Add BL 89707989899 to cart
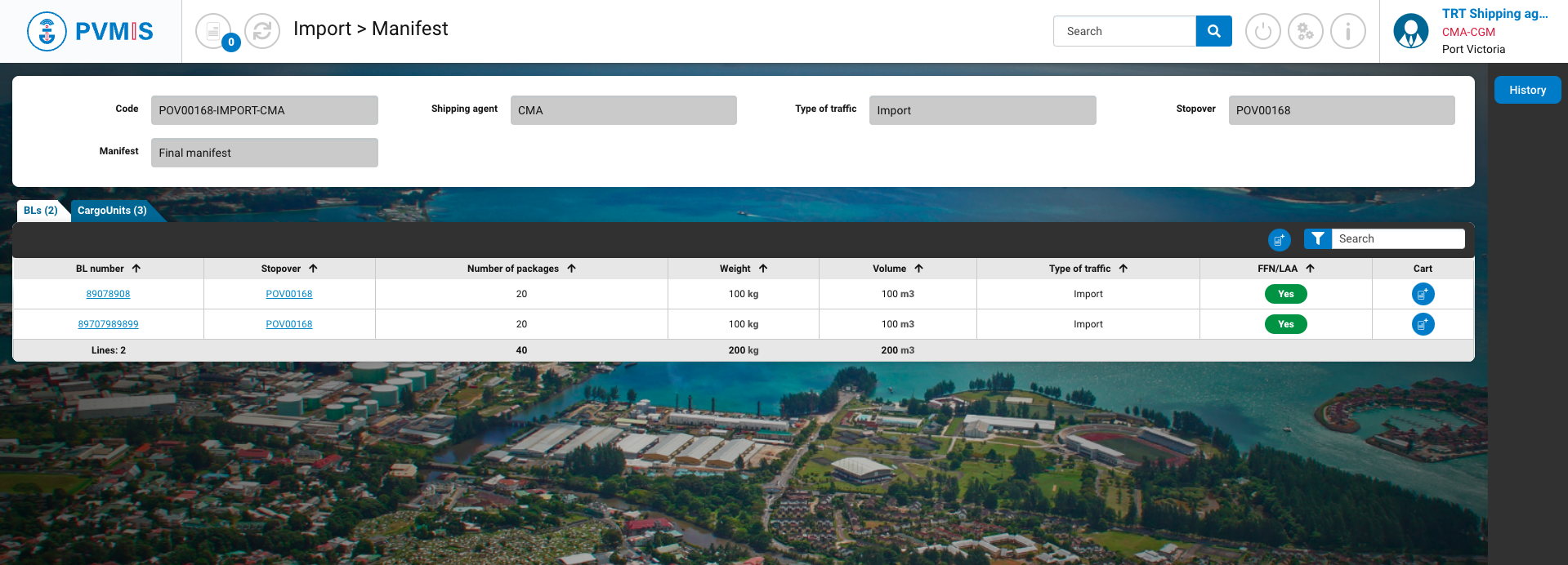1568x565 pixels. (x=1423, y=324)
